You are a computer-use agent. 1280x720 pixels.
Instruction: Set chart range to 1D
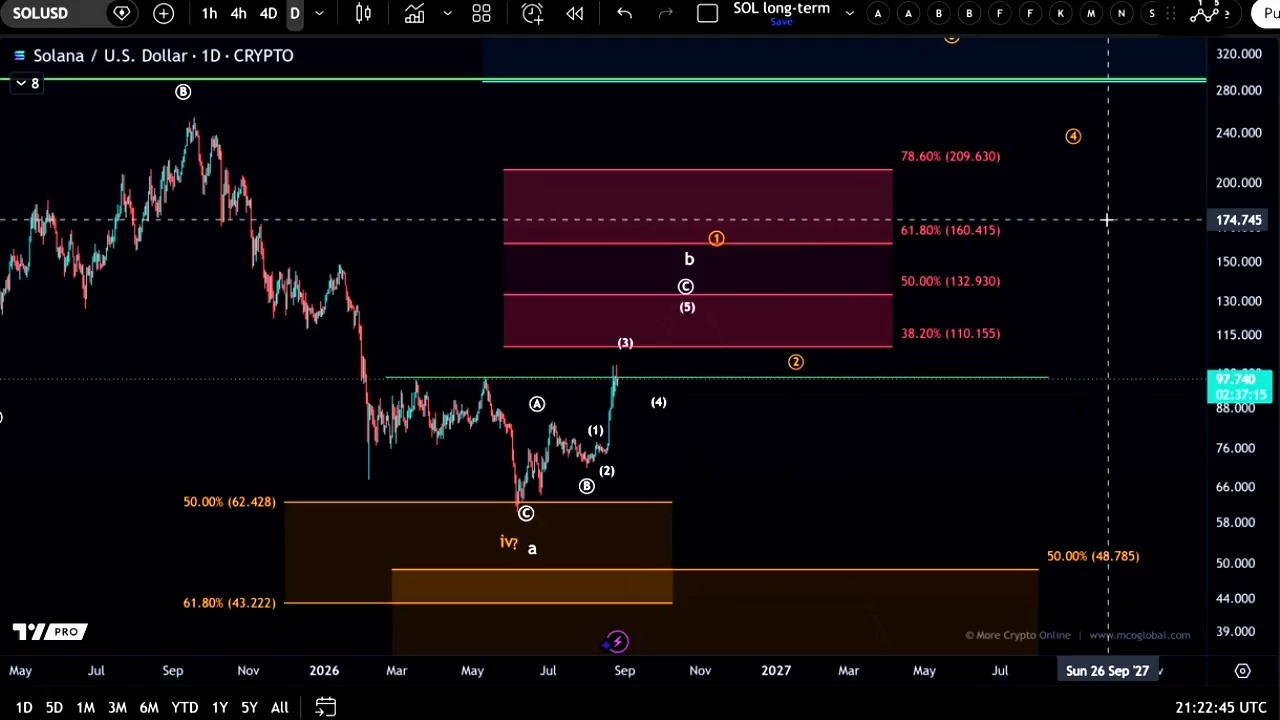coord(24,708)
